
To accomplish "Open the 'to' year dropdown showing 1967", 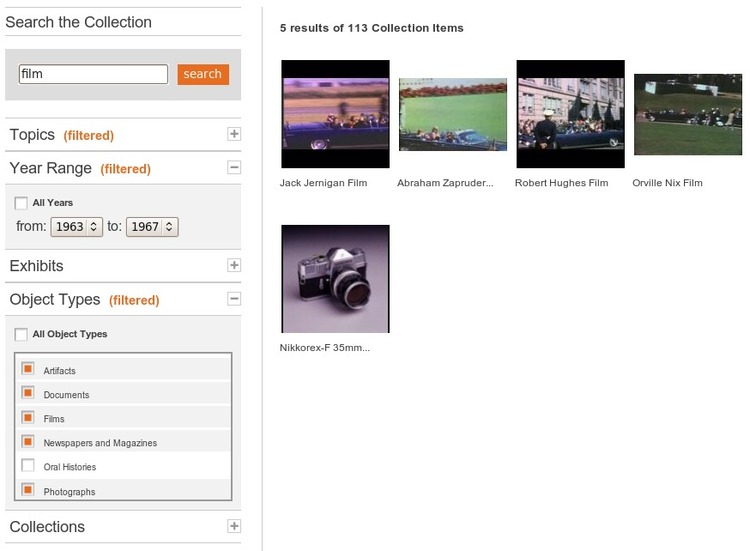I will [x=154, y=227].
